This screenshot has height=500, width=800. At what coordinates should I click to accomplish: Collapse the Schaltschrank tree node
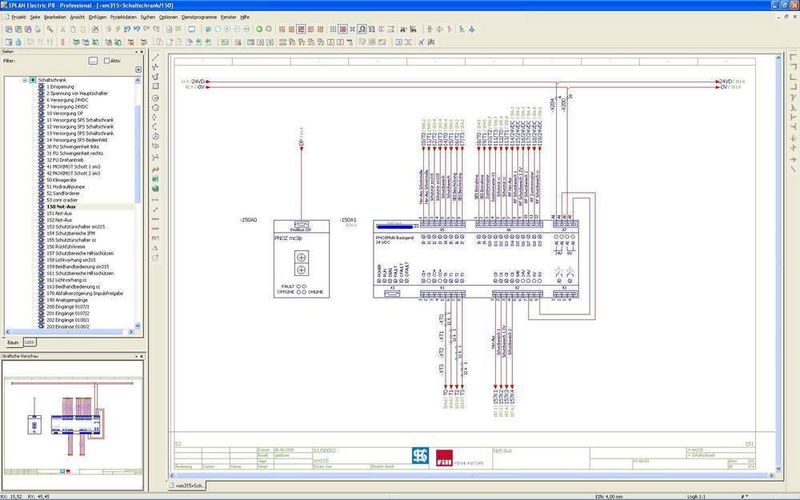pyautogui.click(x=24, y=80)
